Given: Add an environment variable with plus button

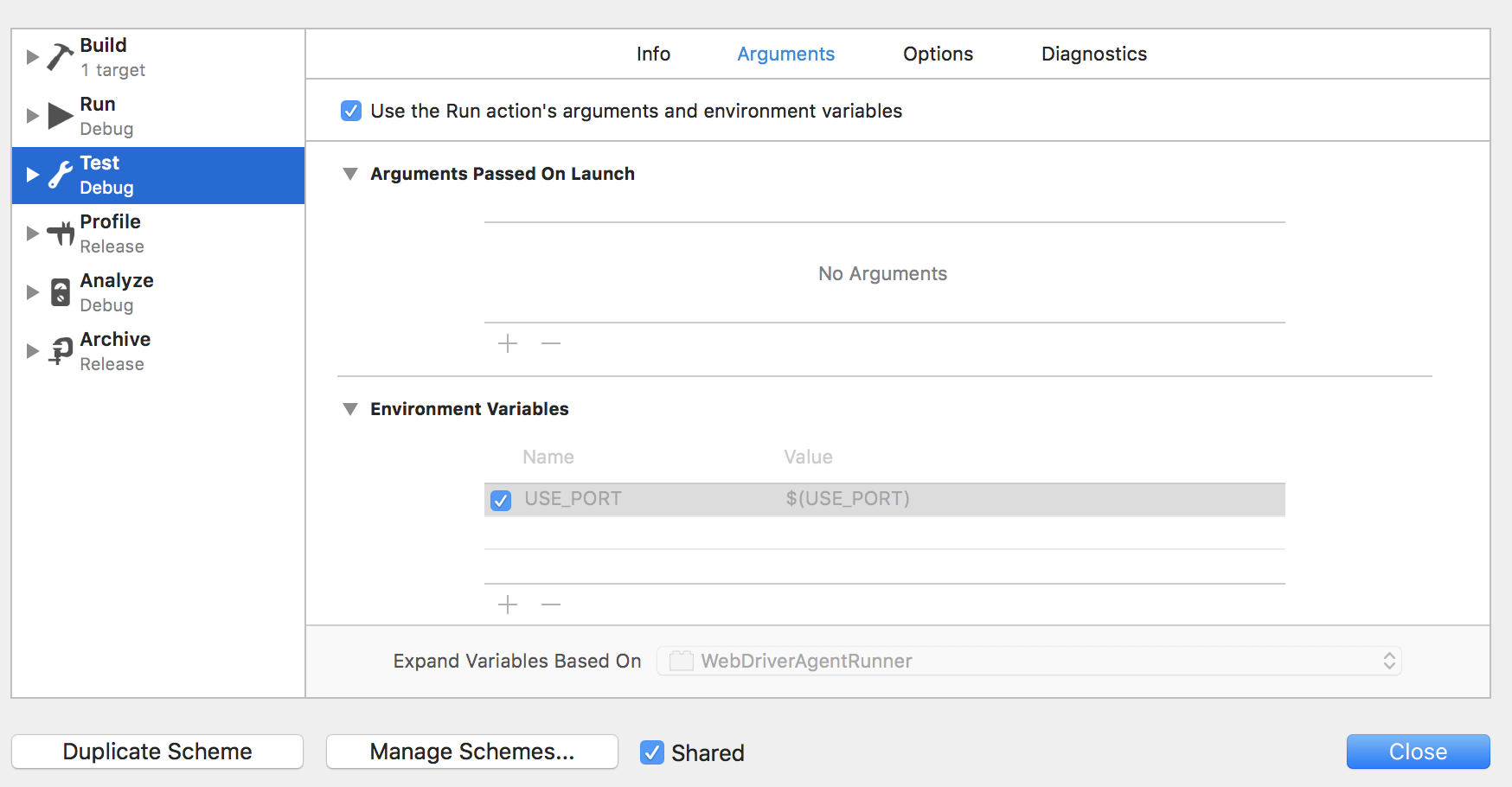Looking at the screenshot, I should (508, 605).
